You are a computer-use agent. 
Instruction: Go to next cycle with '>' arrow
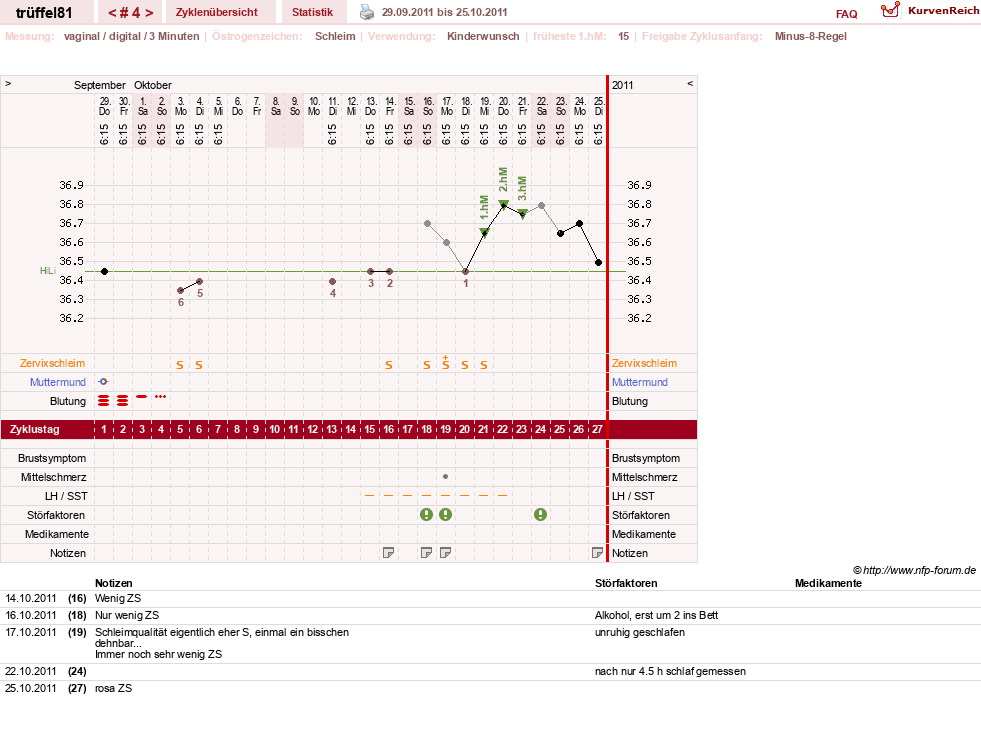click(149, 13)
